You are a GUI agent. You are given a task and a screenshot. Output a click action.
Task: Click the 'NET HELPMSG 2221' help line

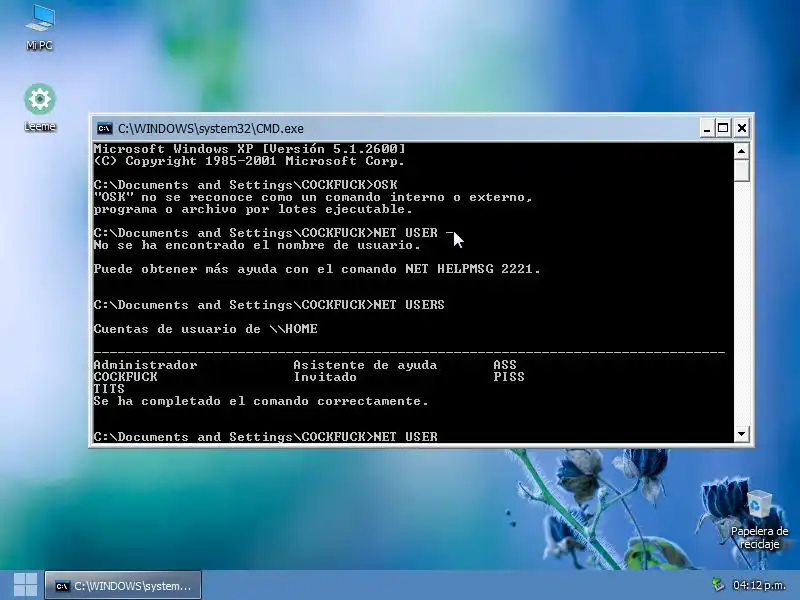click(x=317, y=269)
